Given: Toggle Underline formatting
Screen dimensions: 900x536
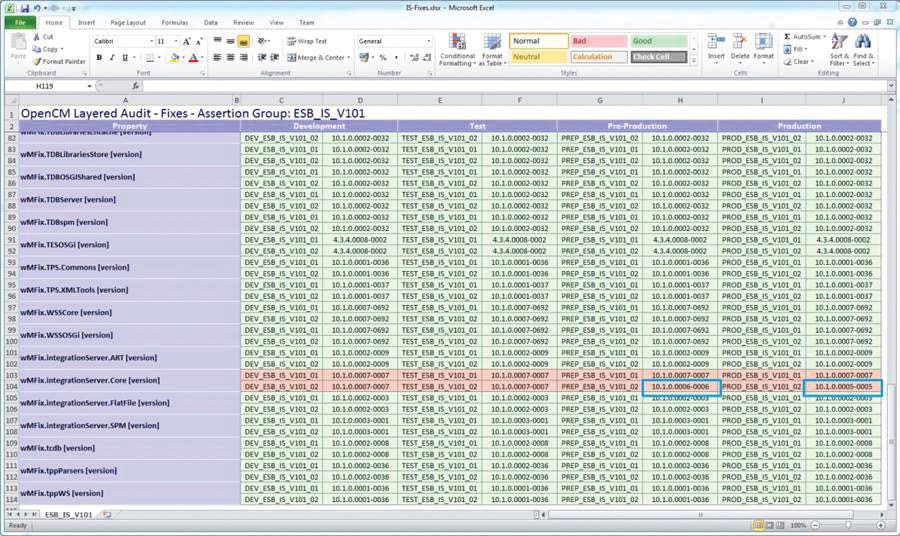Looking at the screenshot, I should [125, 58].
